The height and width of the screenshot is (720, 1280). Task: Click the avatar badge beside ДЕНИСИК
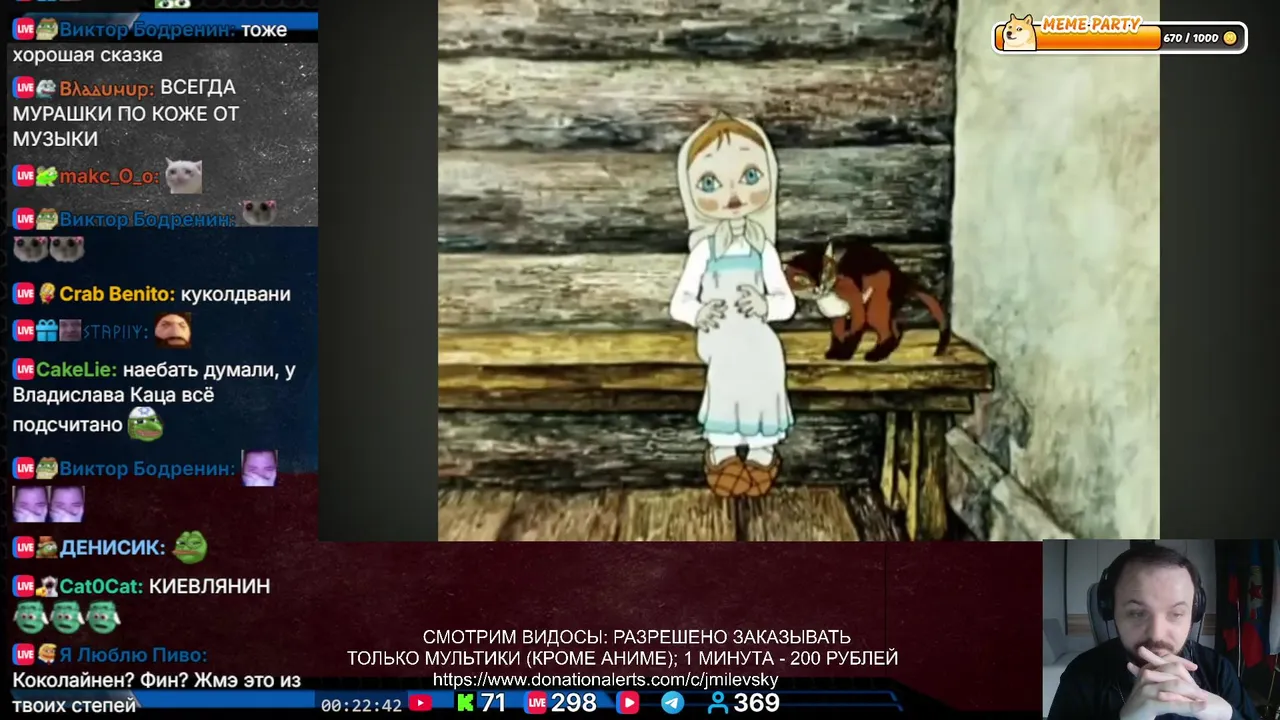tap(47, 547)
